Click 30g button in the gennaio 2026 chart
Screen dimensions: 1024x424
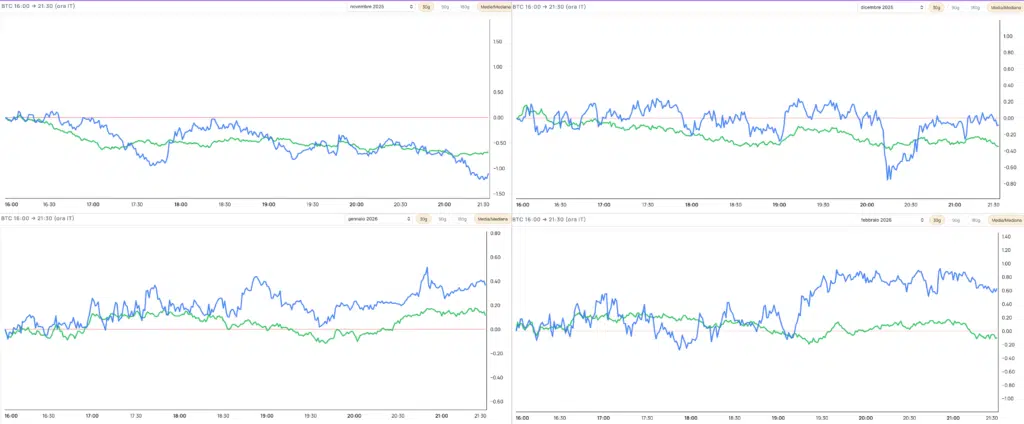(424, 218)
